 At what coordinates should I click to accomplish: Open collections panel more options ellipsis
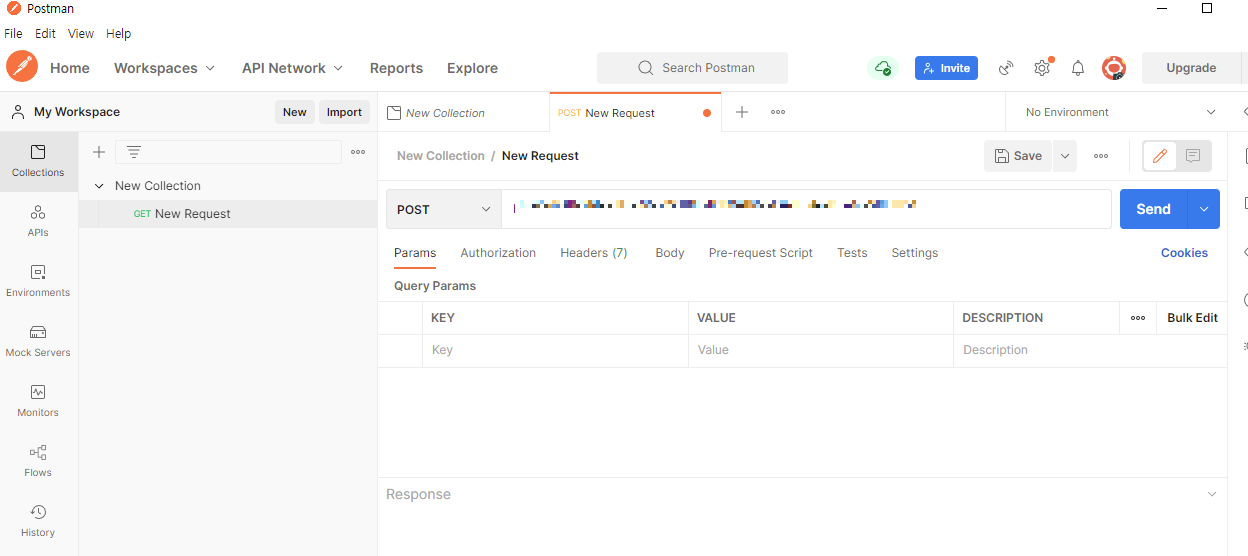point(358,152)
